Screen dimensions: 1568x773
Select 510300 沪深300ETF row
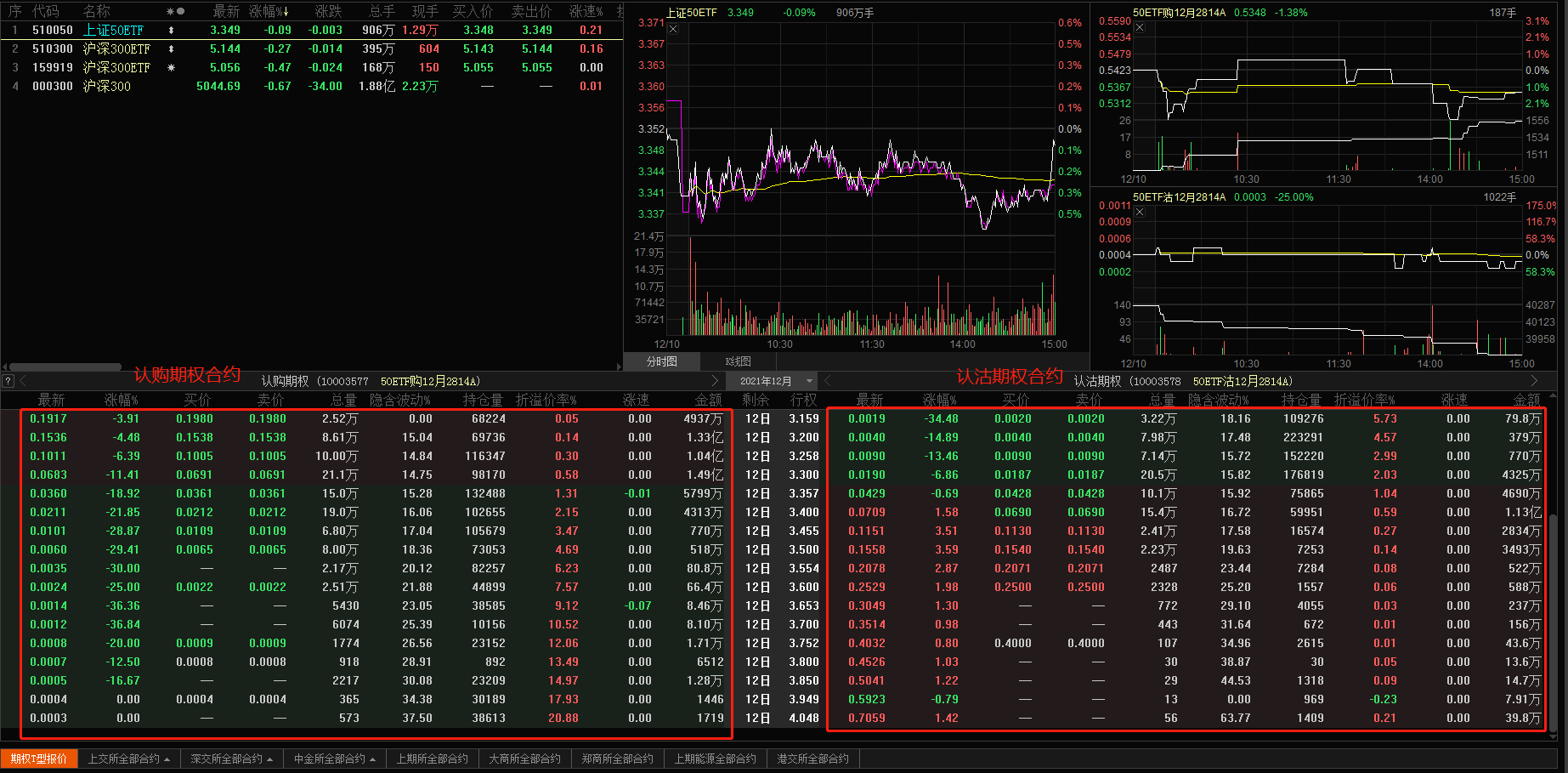point(311,48)
